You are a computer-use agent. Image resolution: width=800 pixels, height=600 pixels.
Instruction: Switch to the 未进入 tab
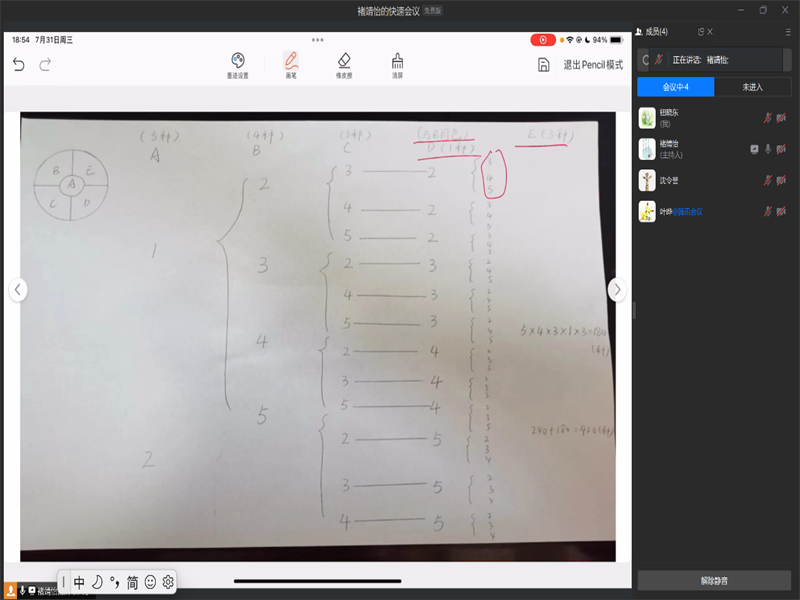click(x=753, y=87)
